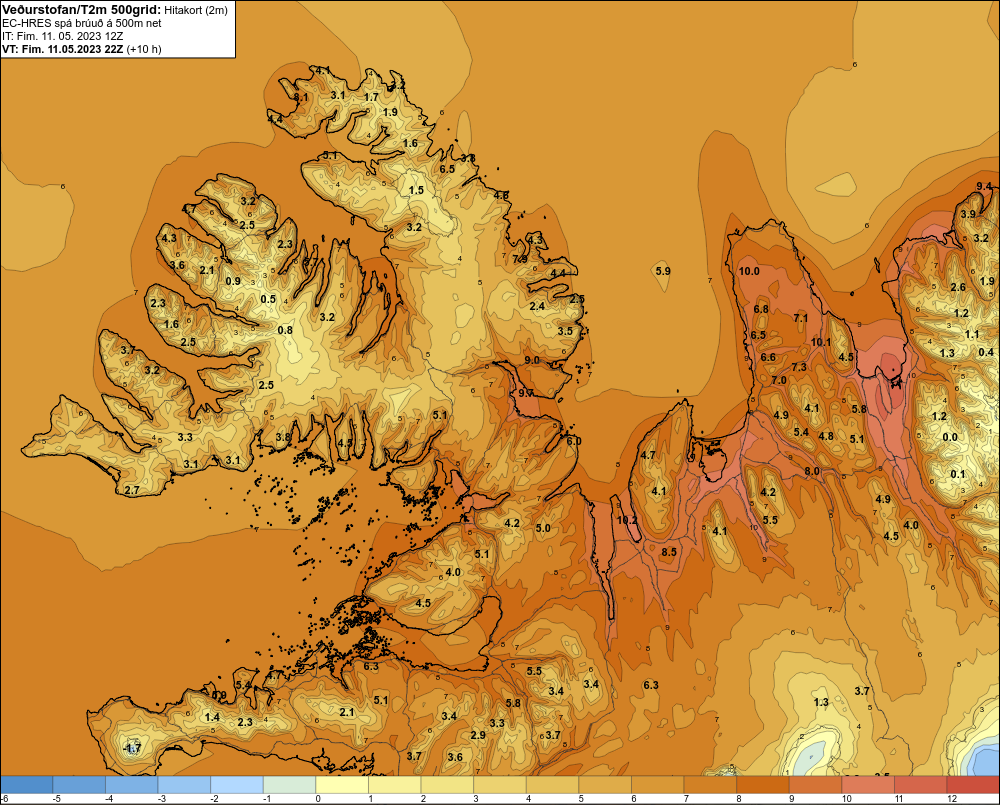
Task: Click the 6.8 temperature label
Action: pos(761,309)
